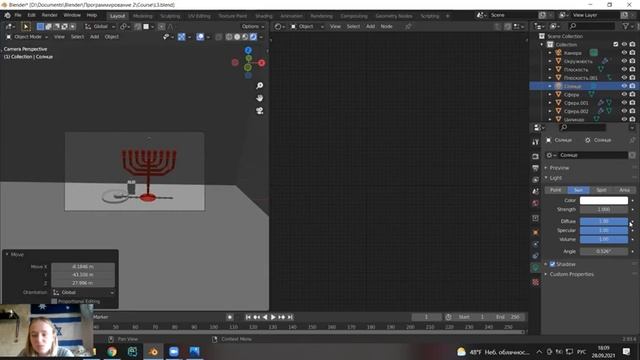Open the Render properties tab icon
The image size is (640, 360).
coord(536,156)
